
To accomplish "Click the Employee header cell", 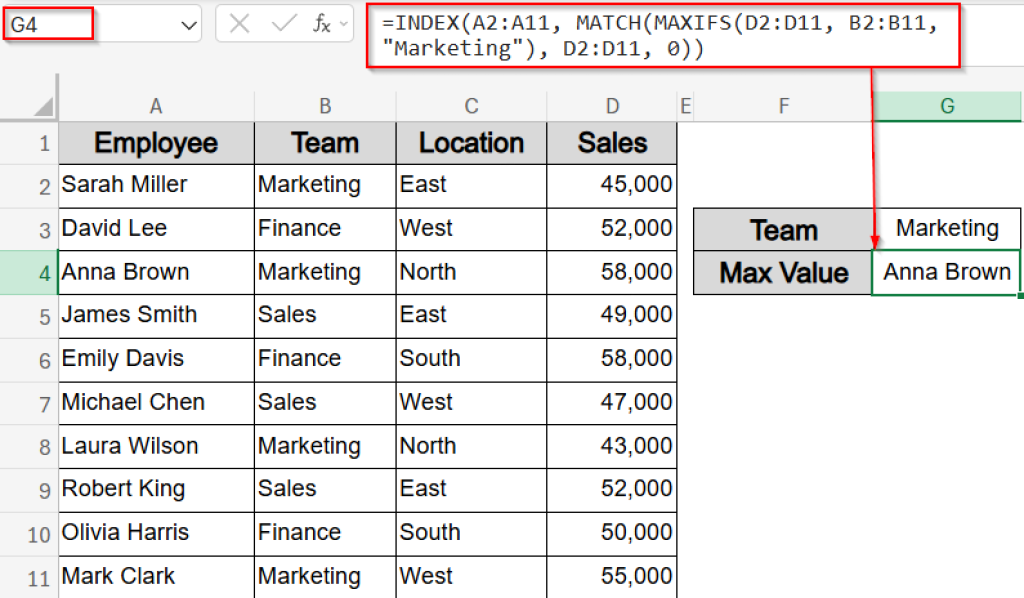I will 155,142.
